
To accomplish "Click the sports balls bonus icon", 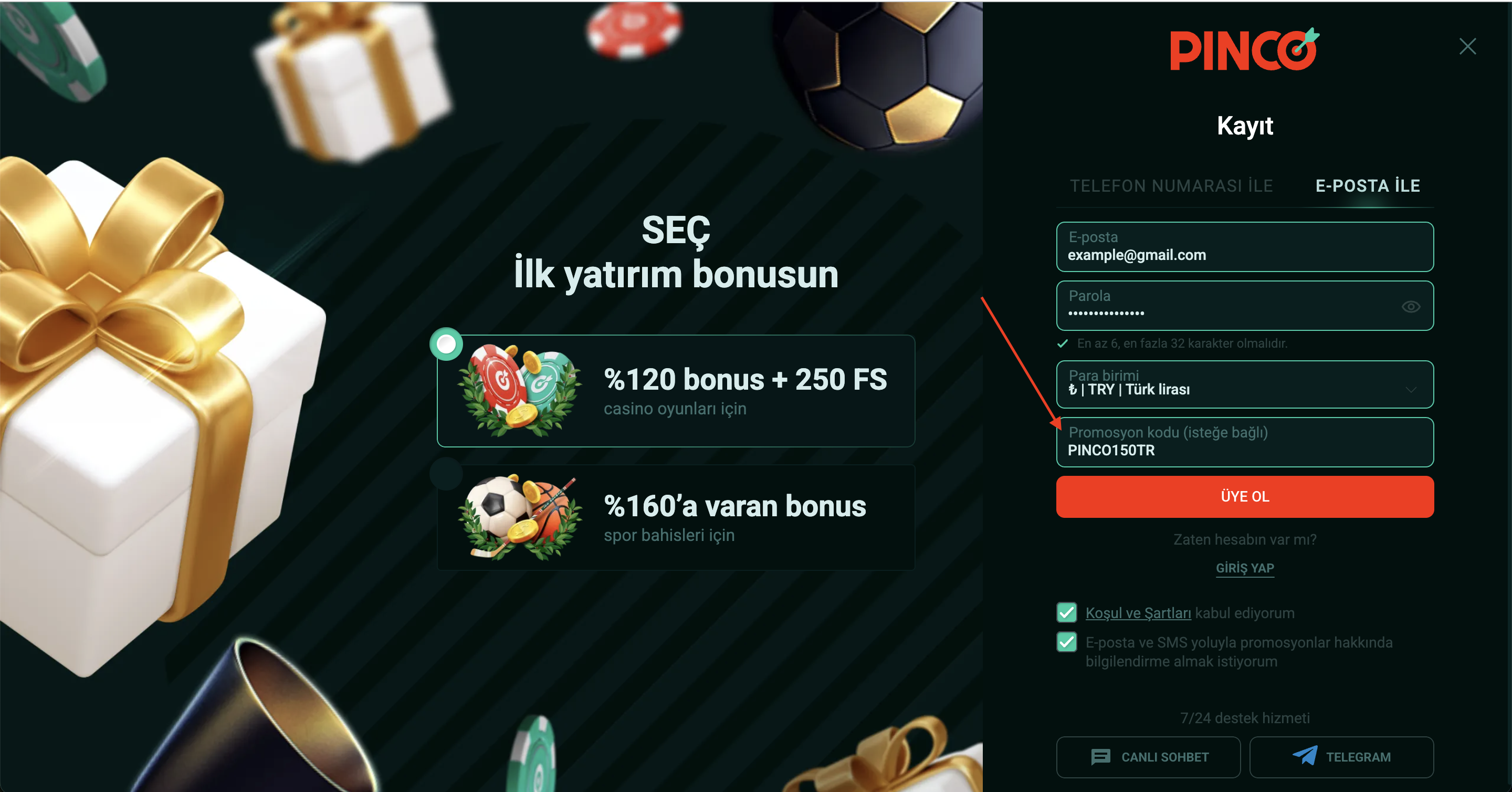I will click(520, 517).
